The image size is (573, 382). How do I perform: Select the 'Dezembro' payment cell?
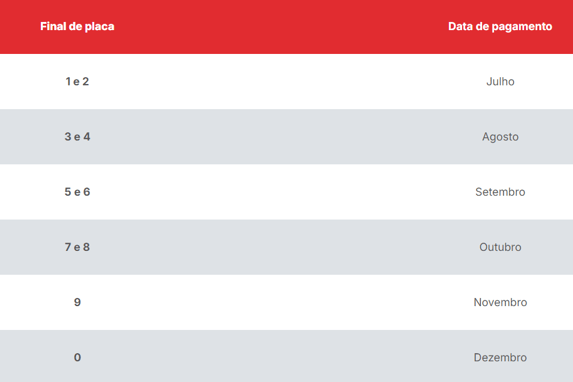coord(500,358)
